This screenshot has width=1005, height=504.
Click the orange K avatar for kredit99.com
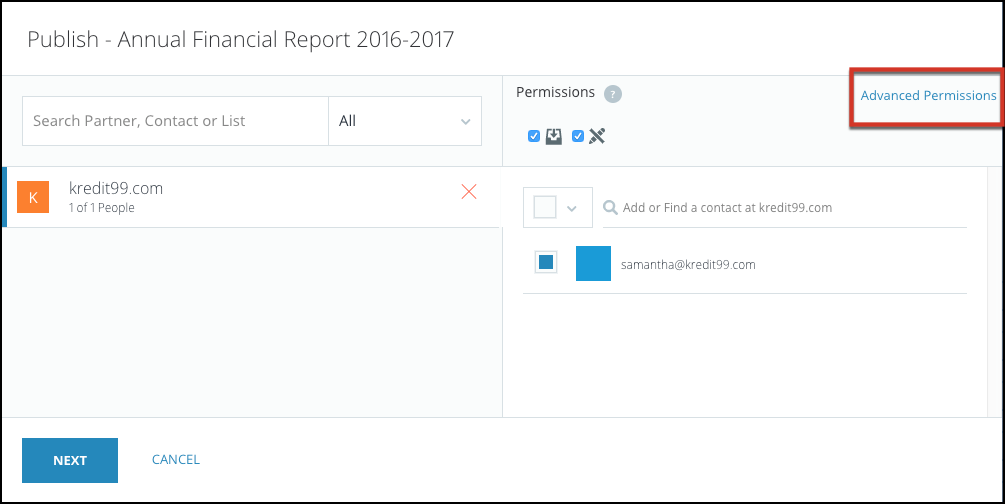click(33, 197)
